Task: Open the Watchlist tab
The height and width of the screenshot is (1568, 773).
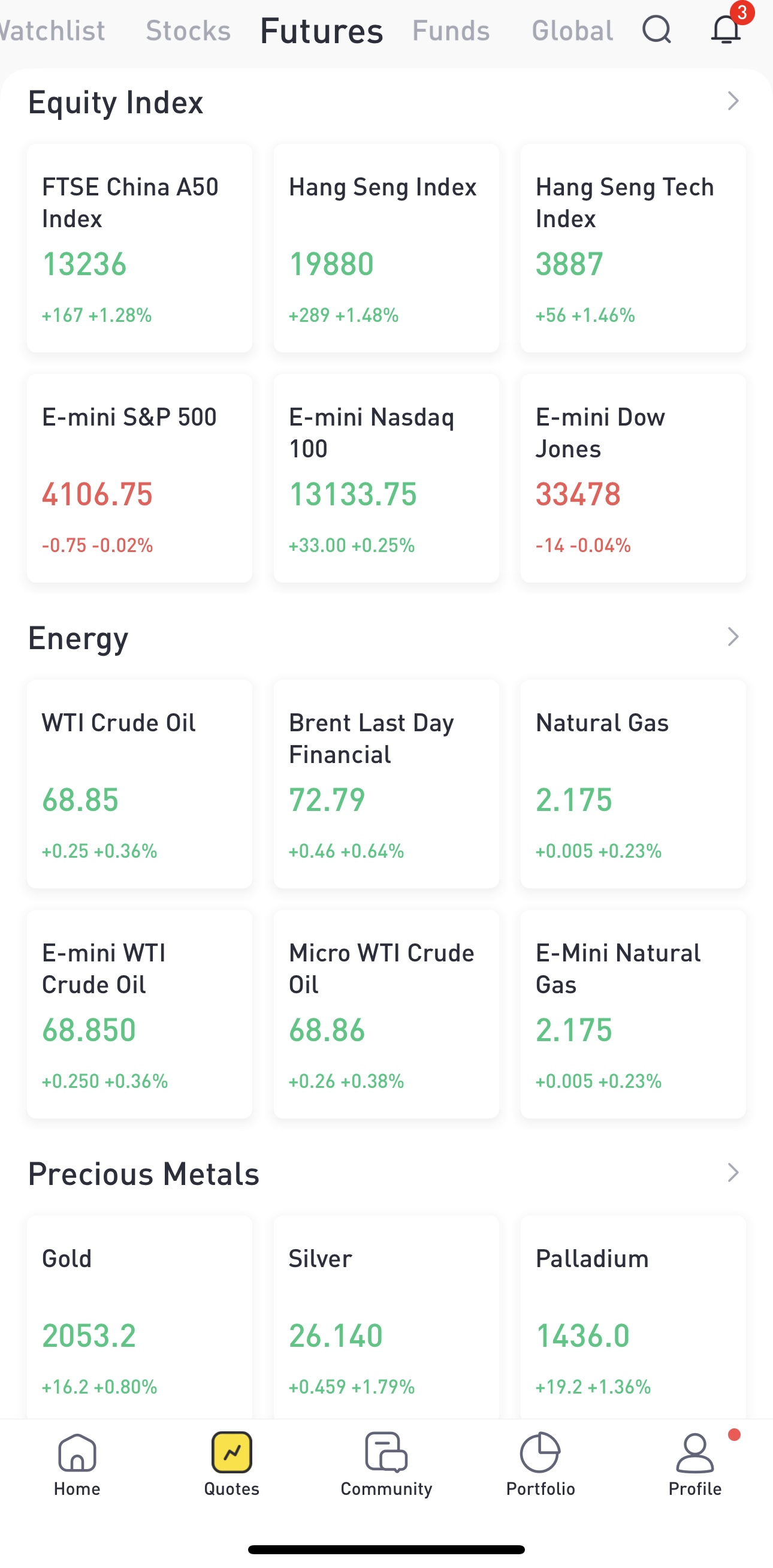Action: coord(52,31)
